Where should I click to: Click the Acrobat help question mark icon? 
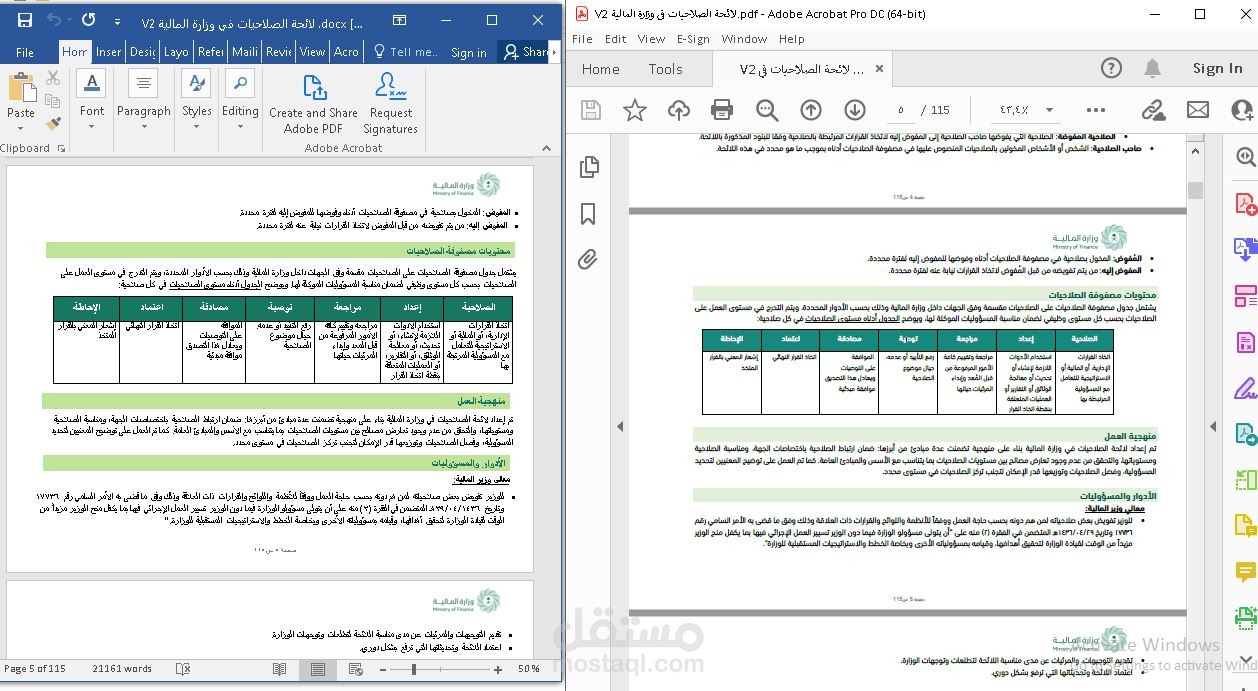point(1111,68)
